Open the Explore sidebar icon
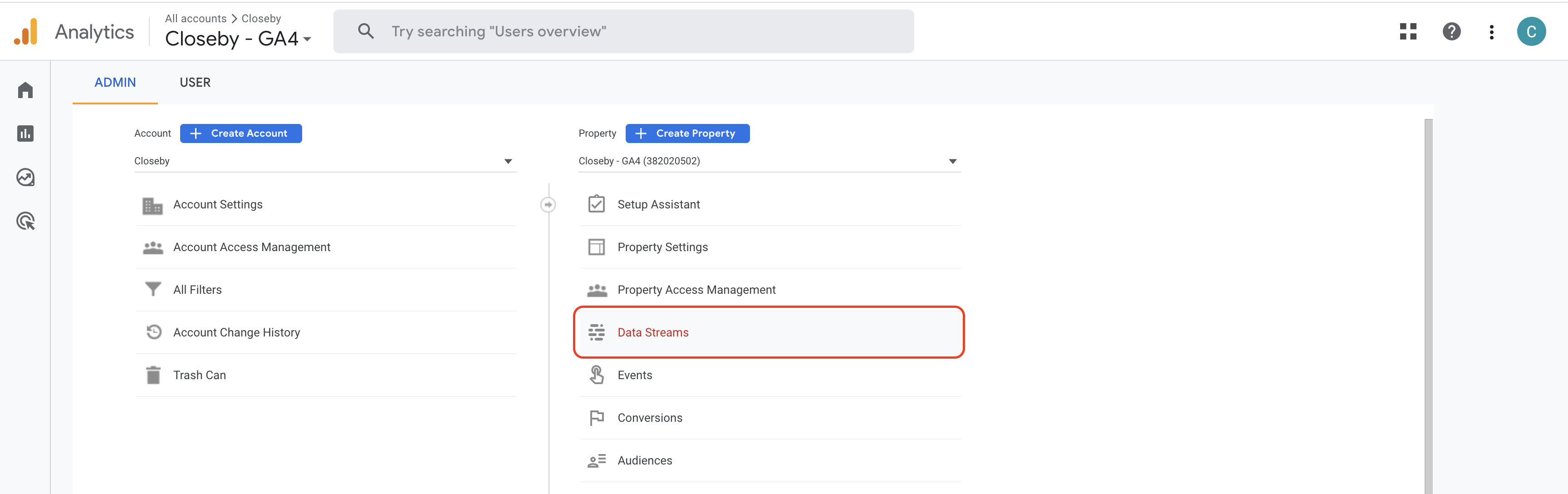The height and width of the screenshot is (494, 1568). (x=25, y=177)
